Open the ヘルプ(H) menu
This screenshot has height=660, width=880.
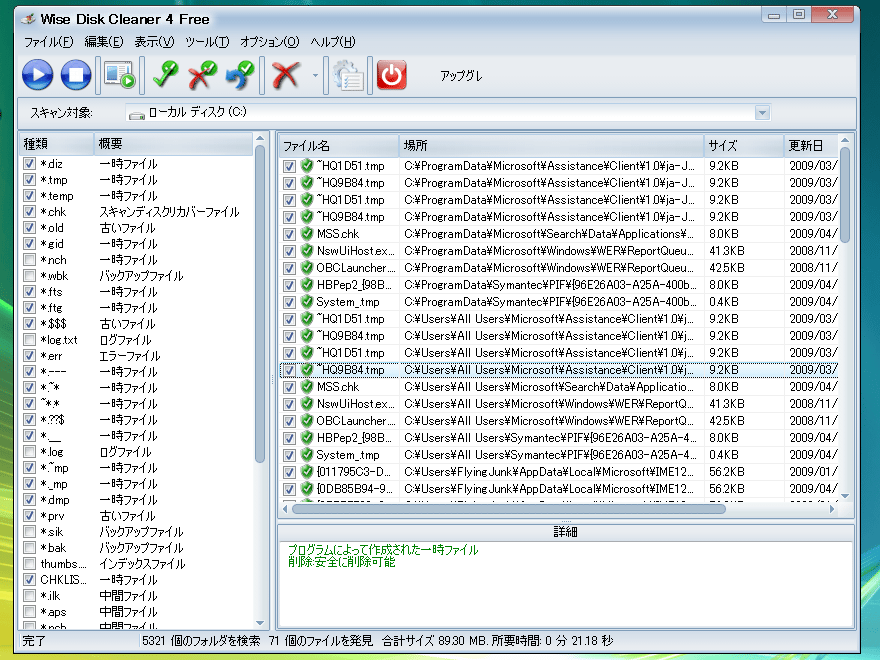pos(333,42)
